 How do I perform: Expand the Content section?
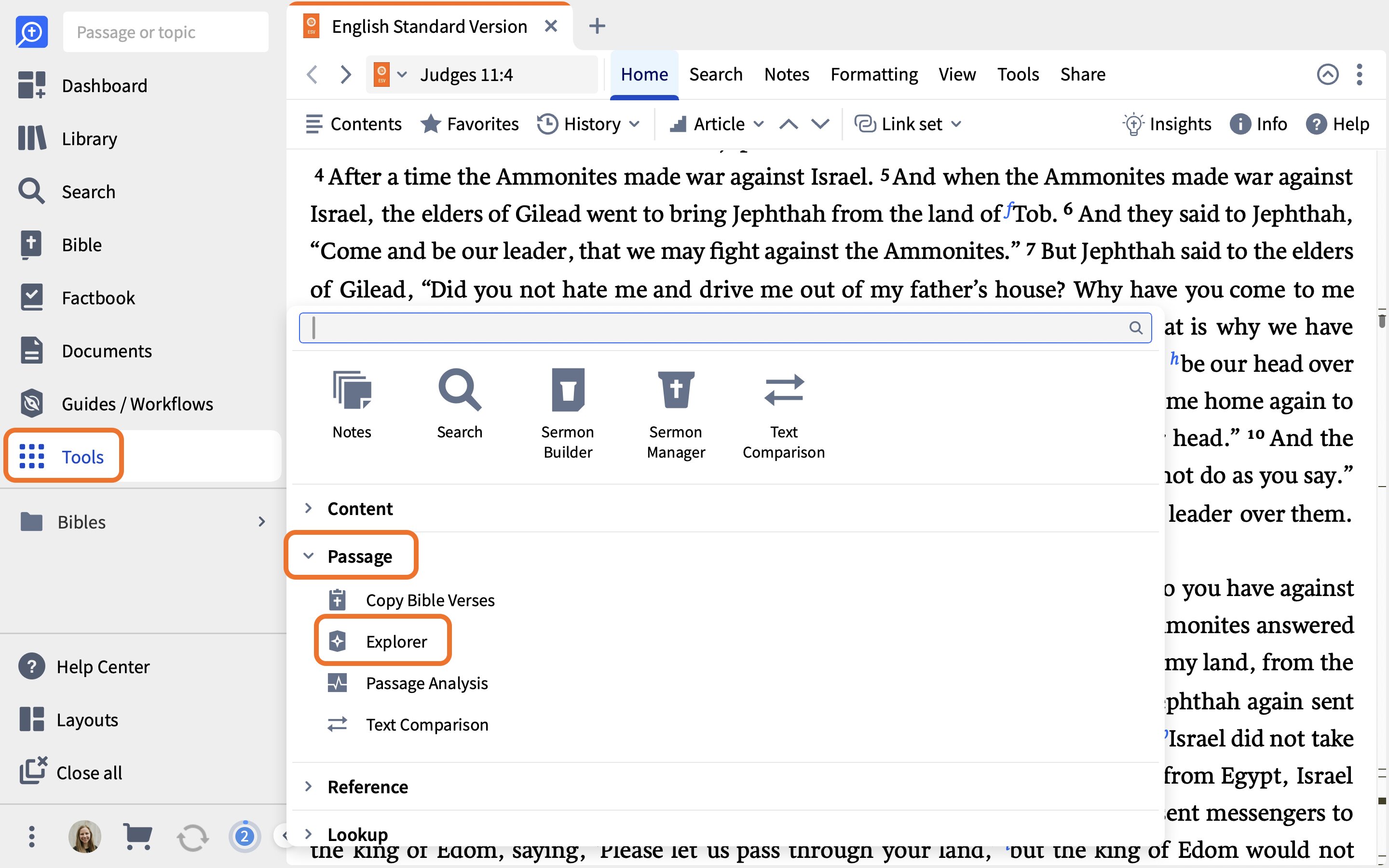pos(349,508)
